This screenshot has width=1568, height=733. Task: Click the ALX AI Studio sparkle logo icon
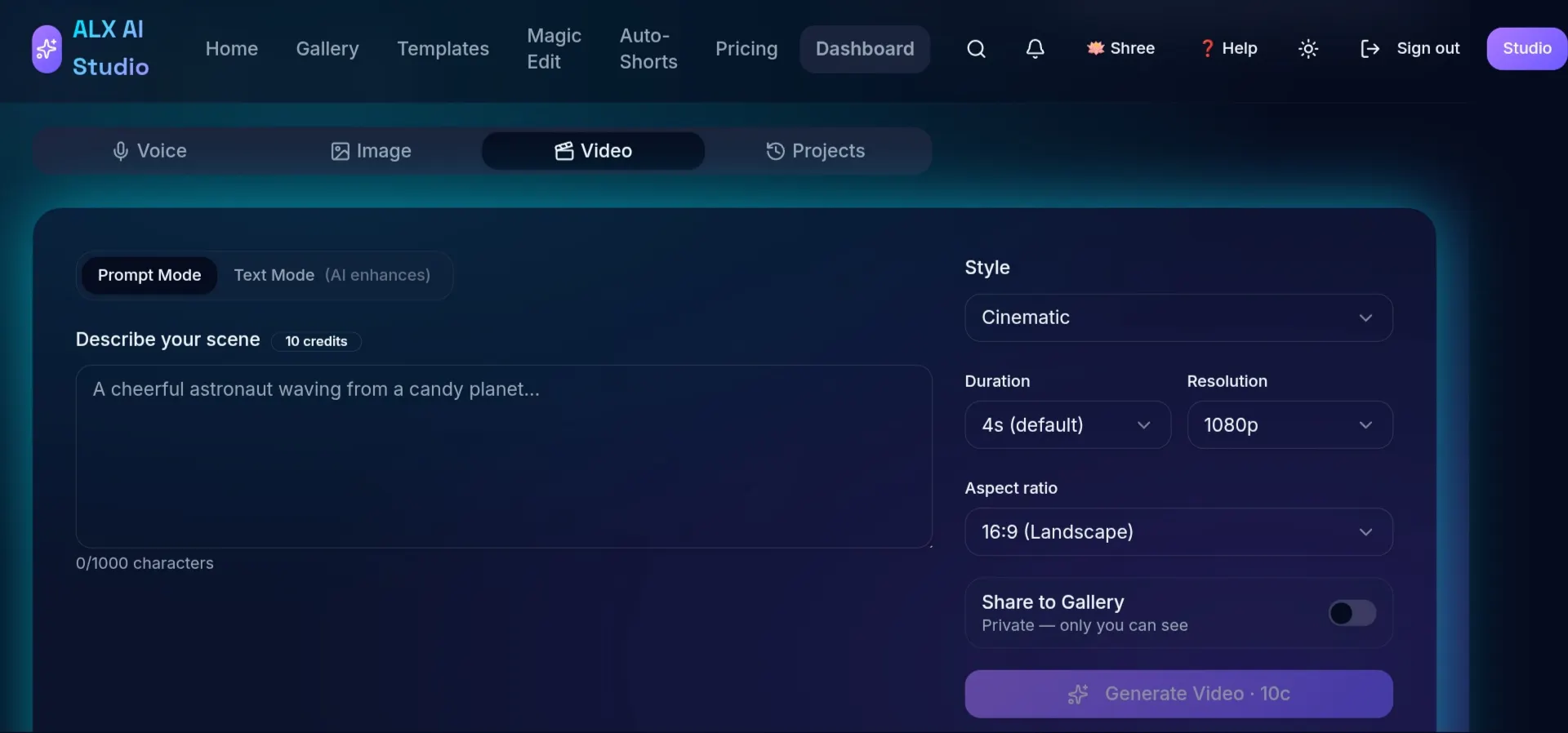point(47,49)
